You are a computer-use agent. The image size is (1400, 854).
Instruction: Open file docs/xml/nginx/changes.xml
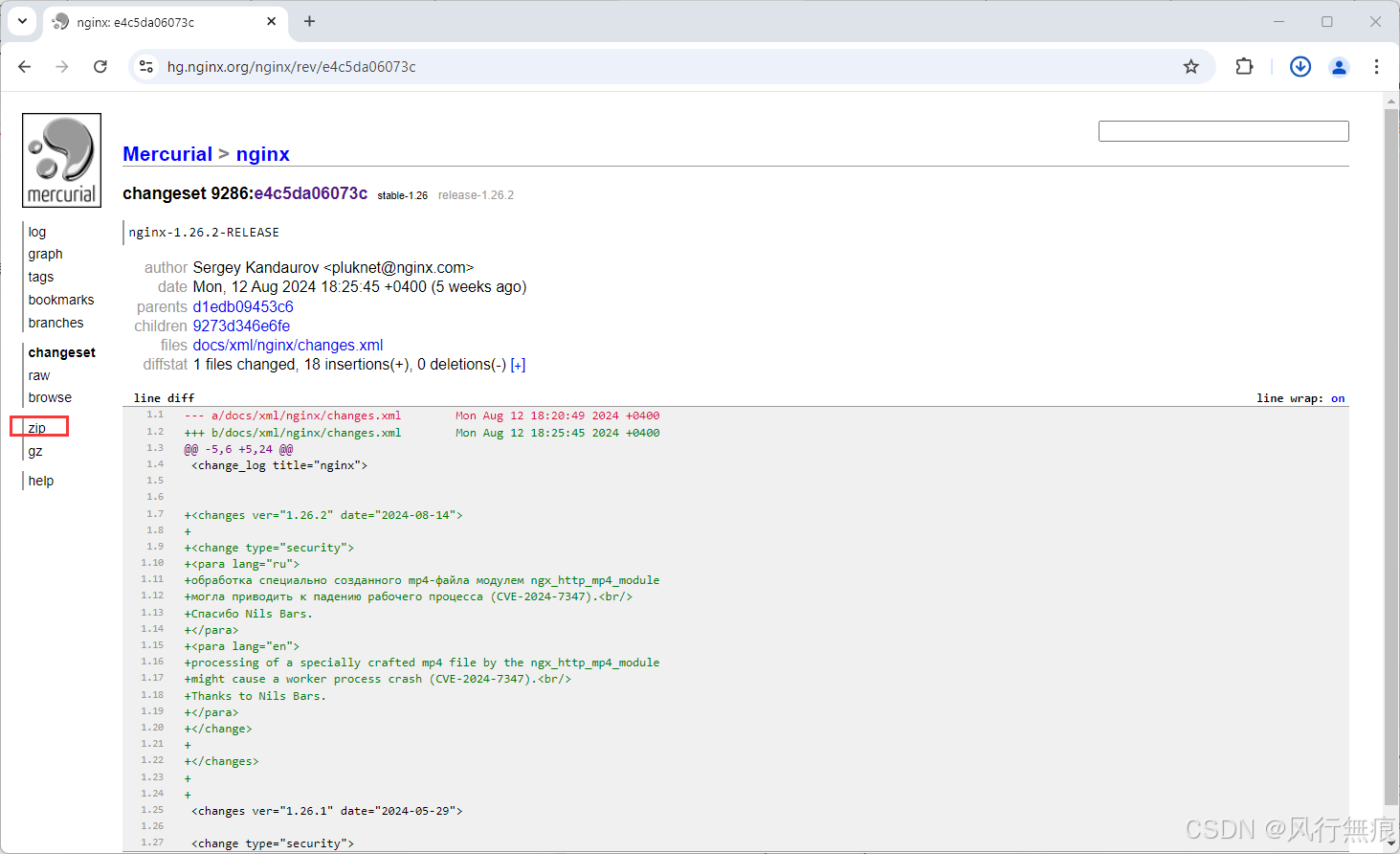pyautogui.click(x=288, y=345)
